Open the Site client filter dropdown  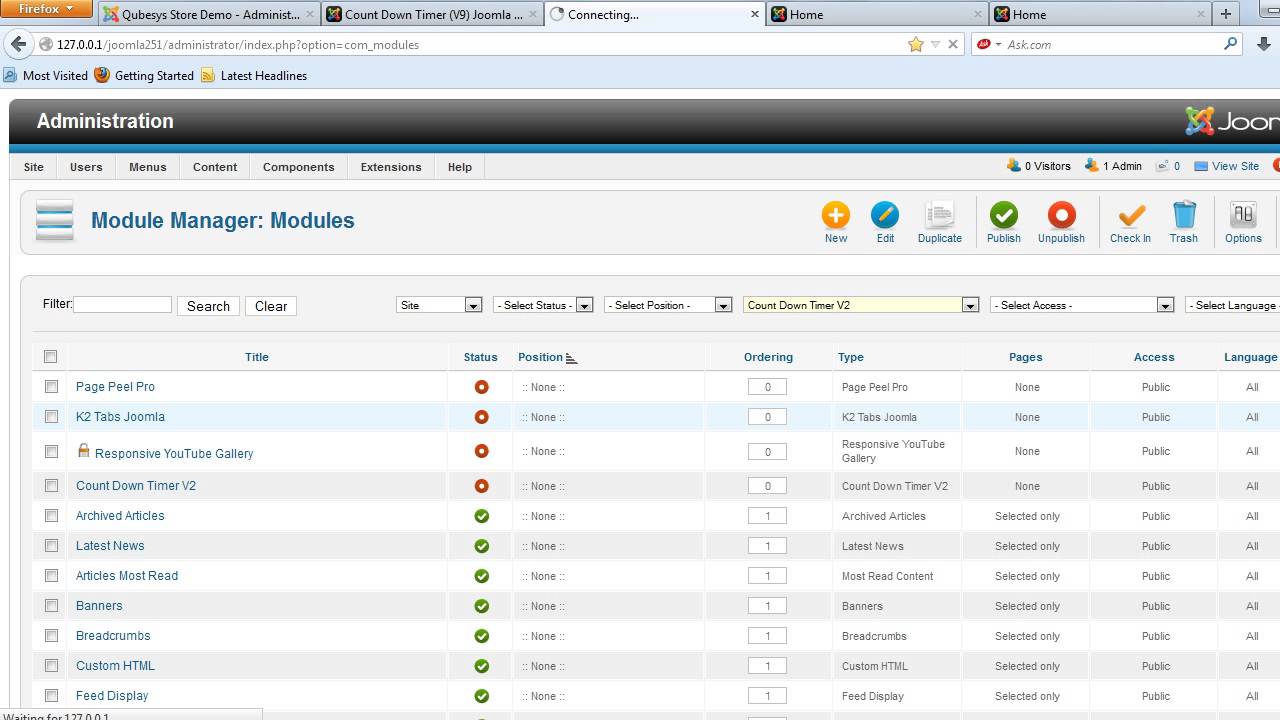439,305
